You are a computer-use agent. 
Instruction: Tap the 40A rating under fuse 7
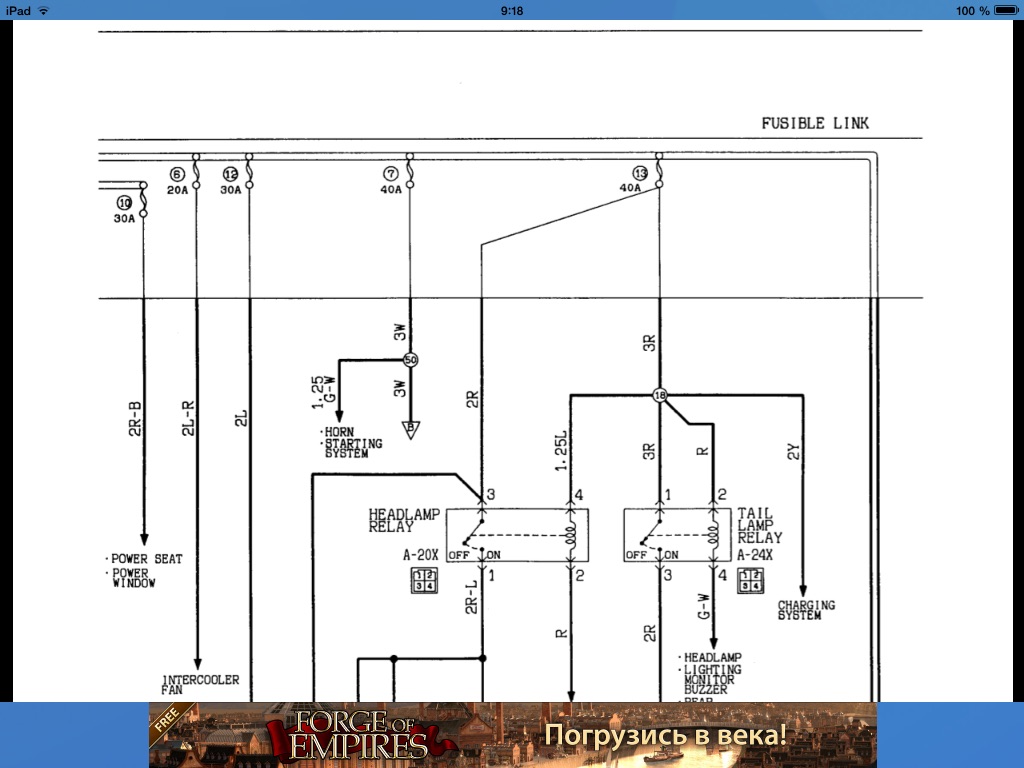pyautogui.click(x=391, y=189)
